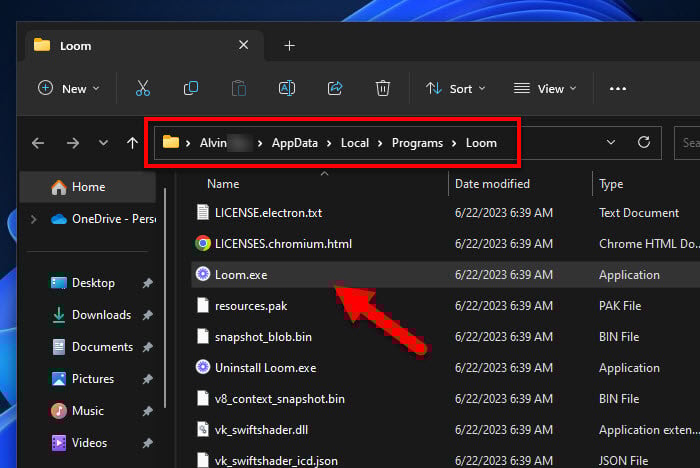Select Loom.exe file name text
700x468 pixels.
click(x=241, y=275)
